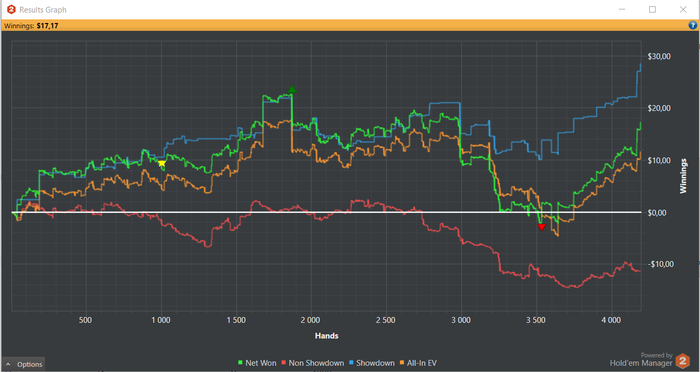Click the 3 000 hands axis label

click(461, 320)
